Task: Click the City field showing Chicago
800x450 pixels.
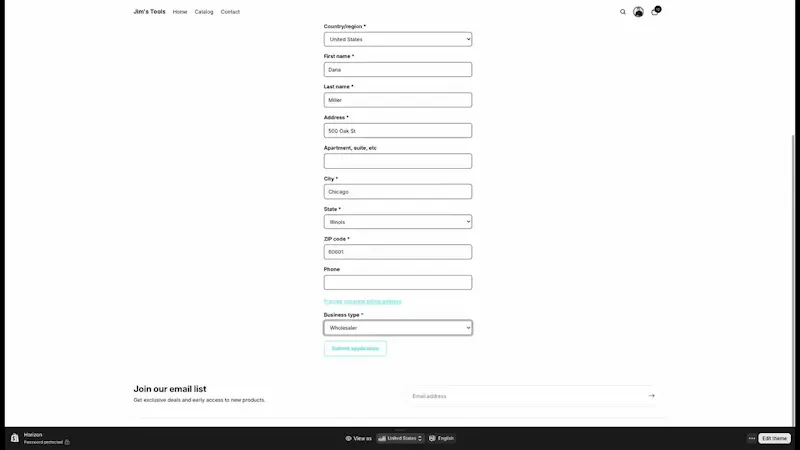Action: pos(397,192)
